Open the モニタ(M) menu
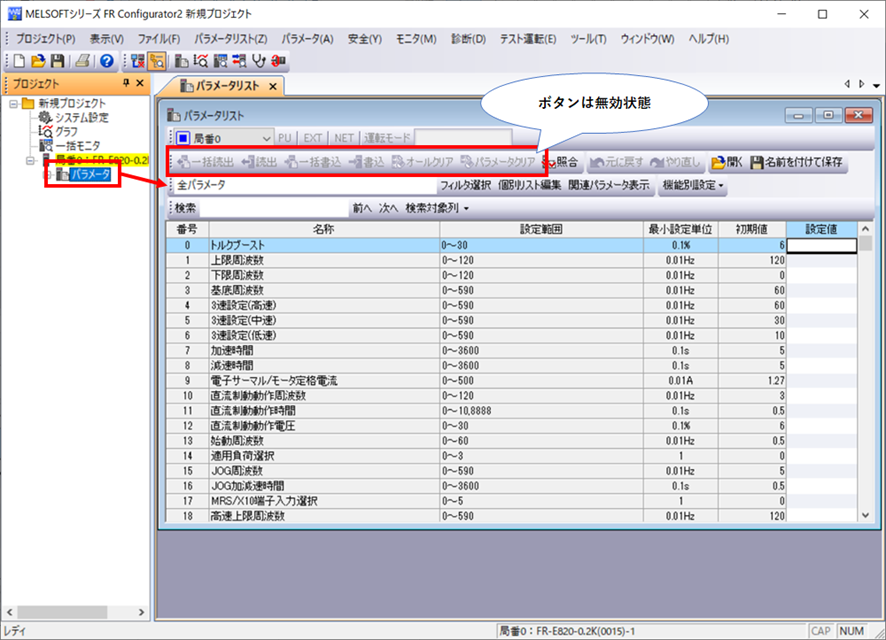 pos(416,39)
